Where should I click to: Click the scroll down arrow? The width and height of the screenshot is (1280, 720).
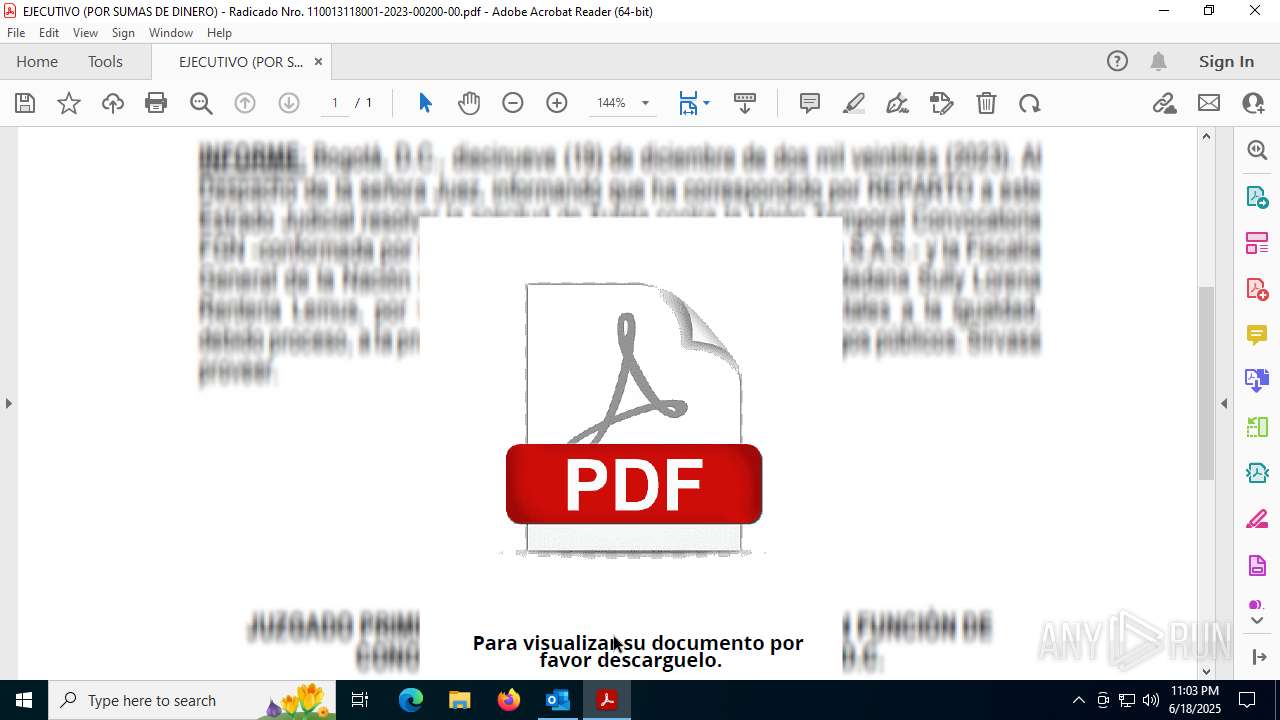click(x=1206, y=671)
